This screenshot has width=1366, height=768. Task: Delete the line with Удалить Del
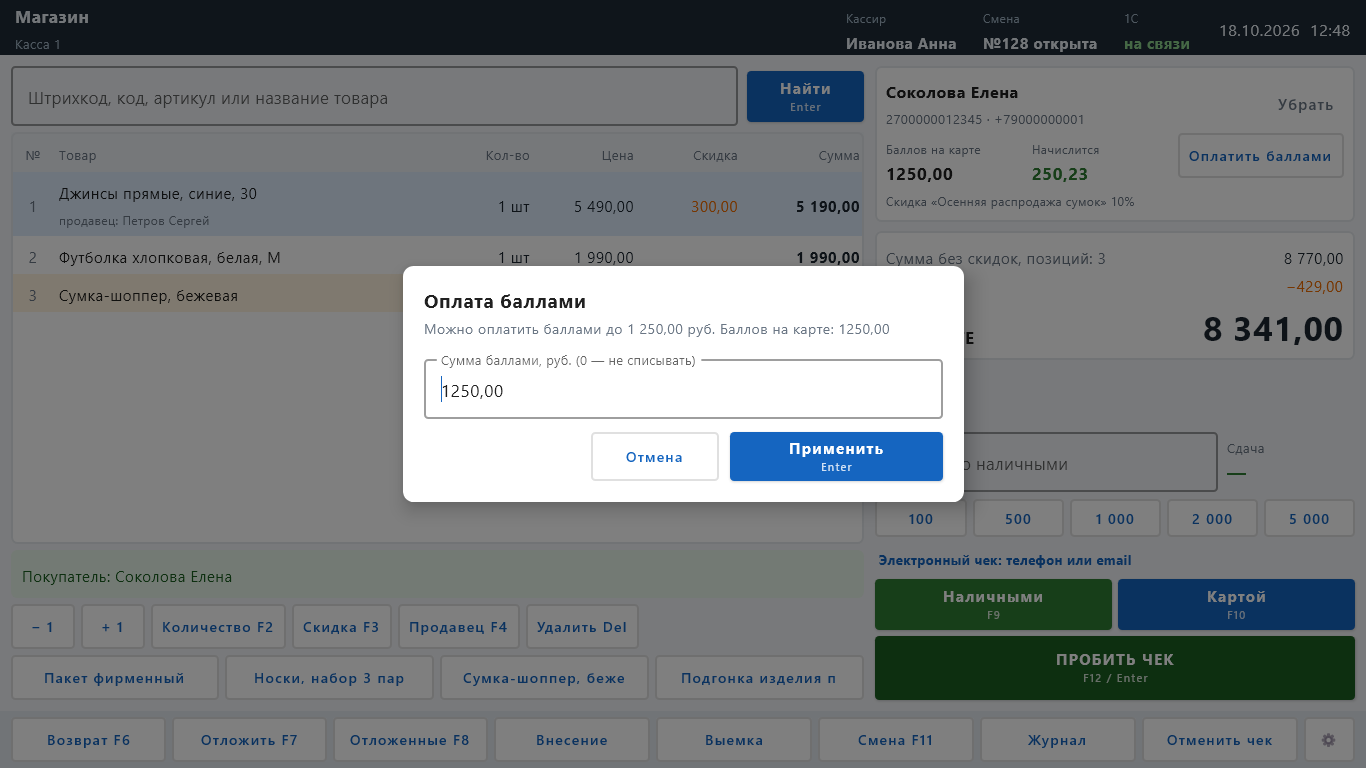tap(582, 627)
